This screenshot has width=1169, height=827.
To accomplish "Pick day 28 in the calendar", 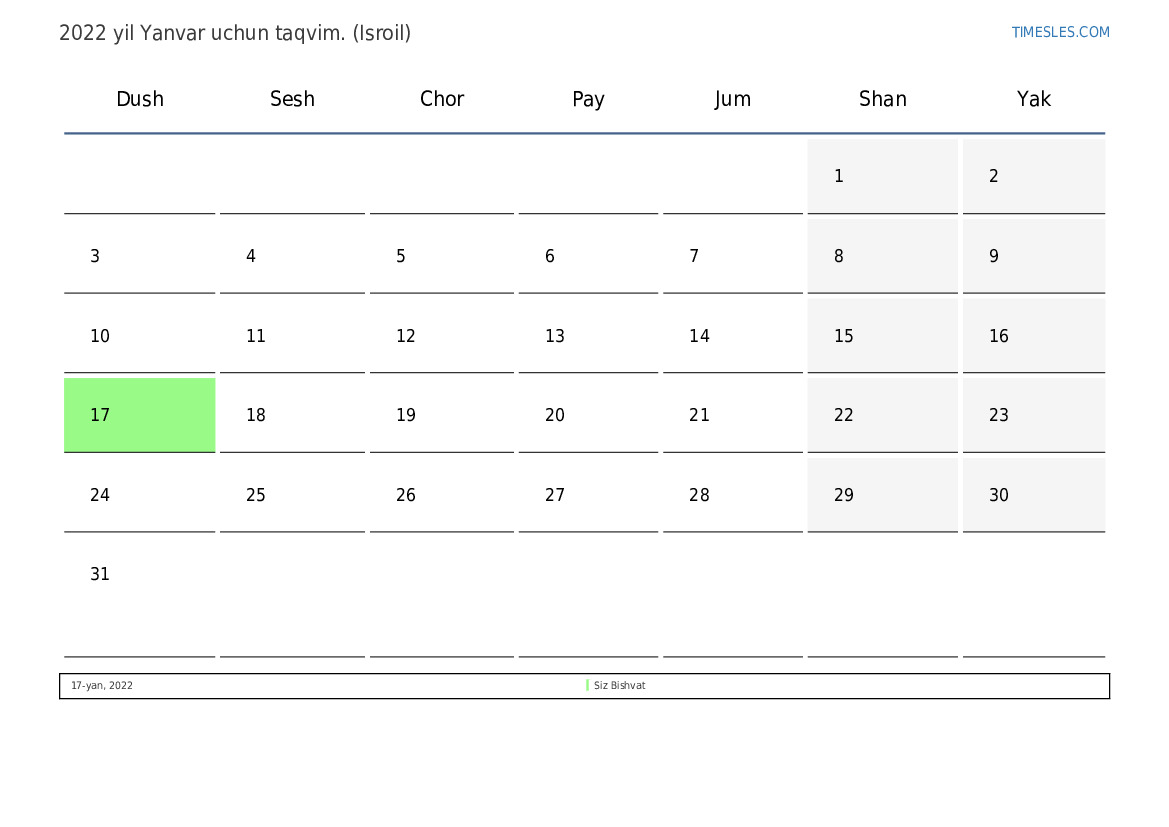I will pos(733,495).
